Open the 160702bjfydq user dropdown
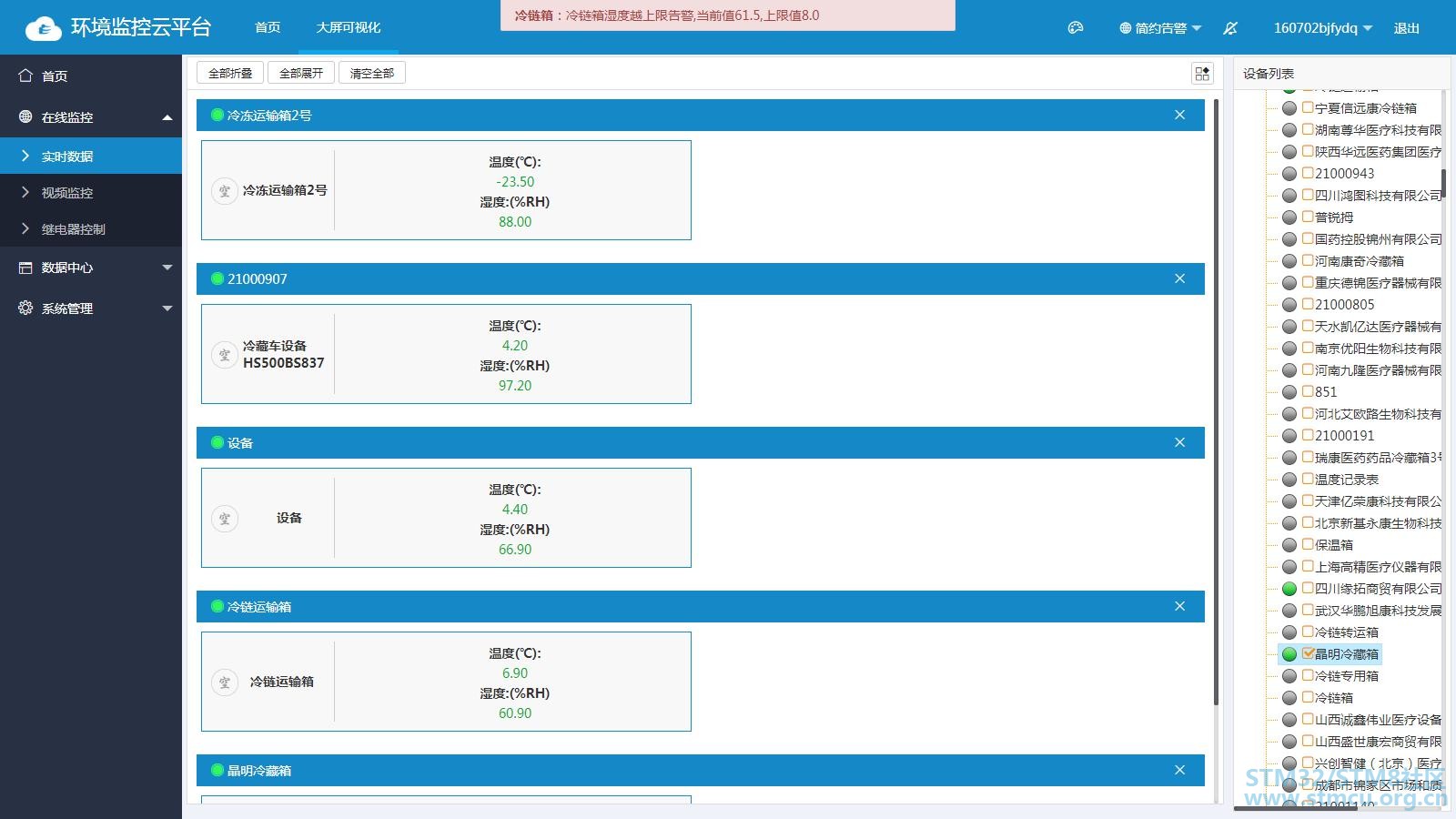The width and height of the screenshot is (1456, 819). 1323,28
